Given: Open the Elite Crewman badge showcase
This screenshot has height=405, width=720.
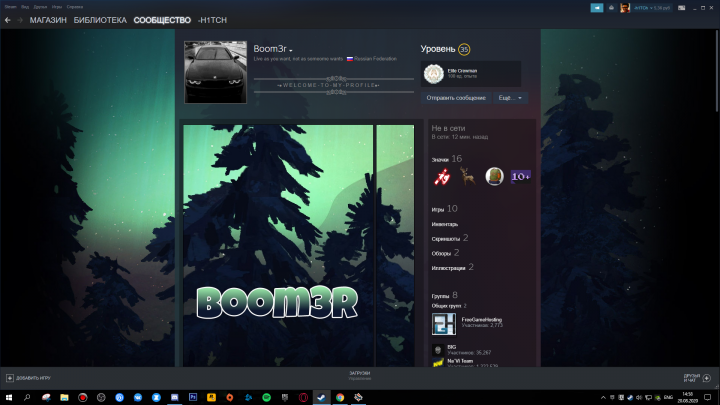Looking at the screenshot, I should coord(471,73).
